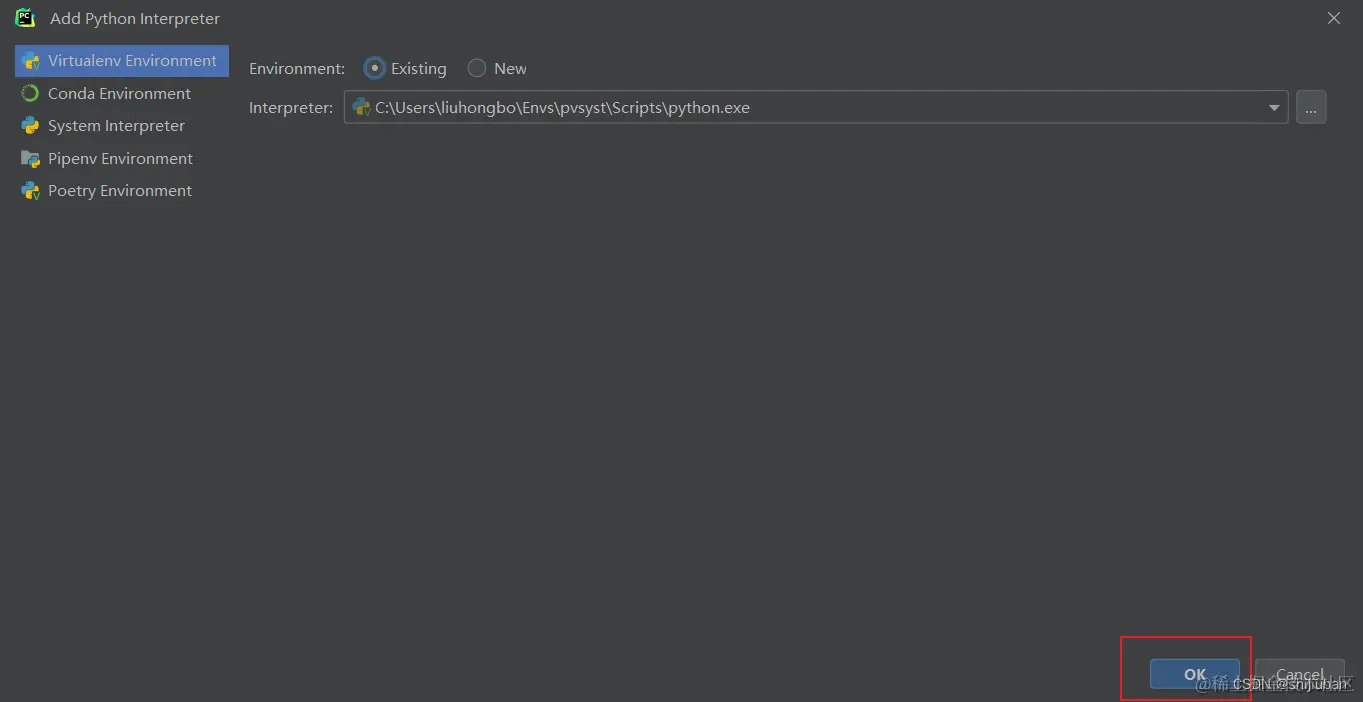Open the System Interpreter option
This screenshot has height=702, width=1363.
coord(116,126)
